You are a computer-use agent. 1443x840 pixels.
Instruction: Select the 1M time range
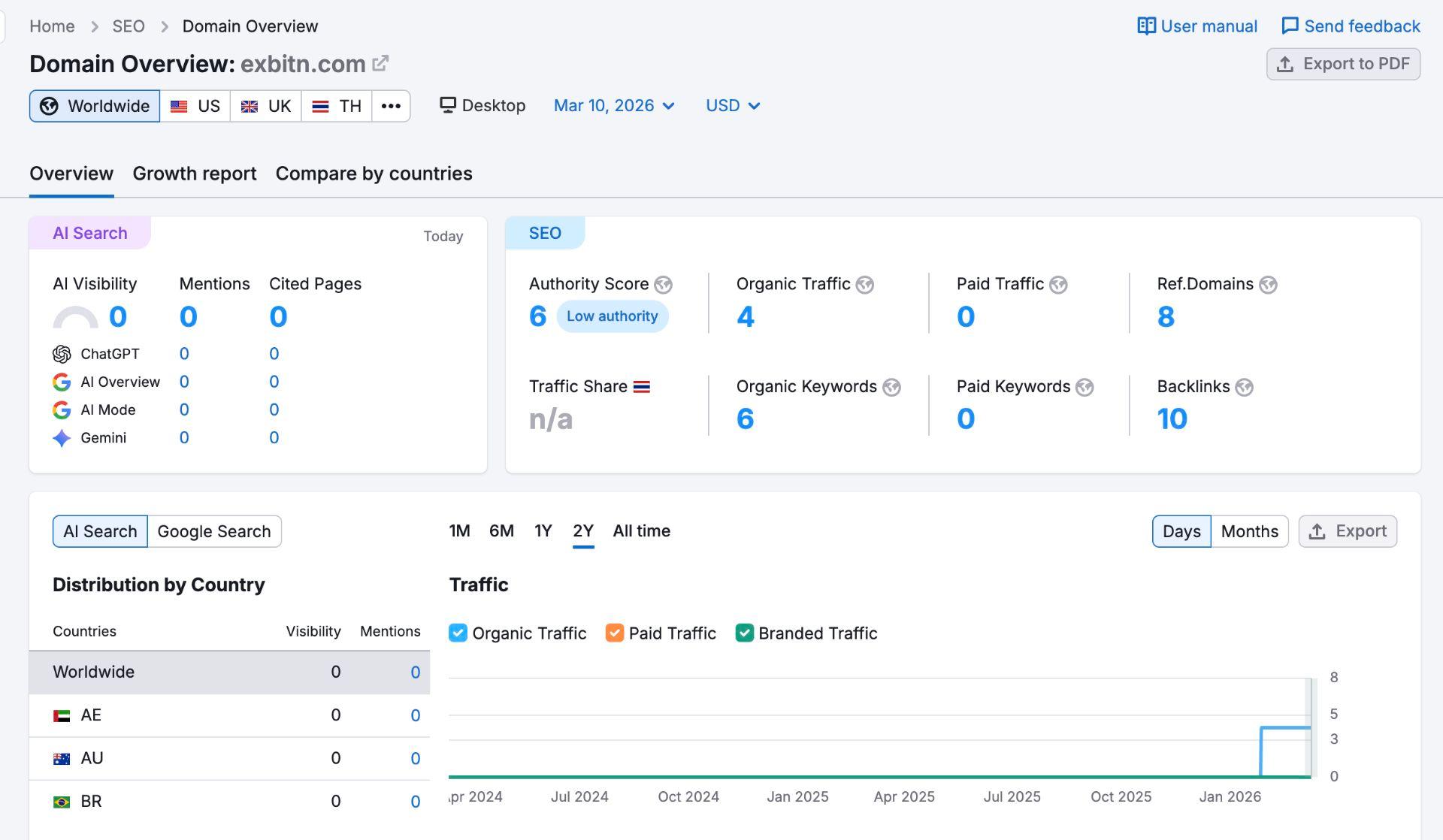[x=459, y=531]
